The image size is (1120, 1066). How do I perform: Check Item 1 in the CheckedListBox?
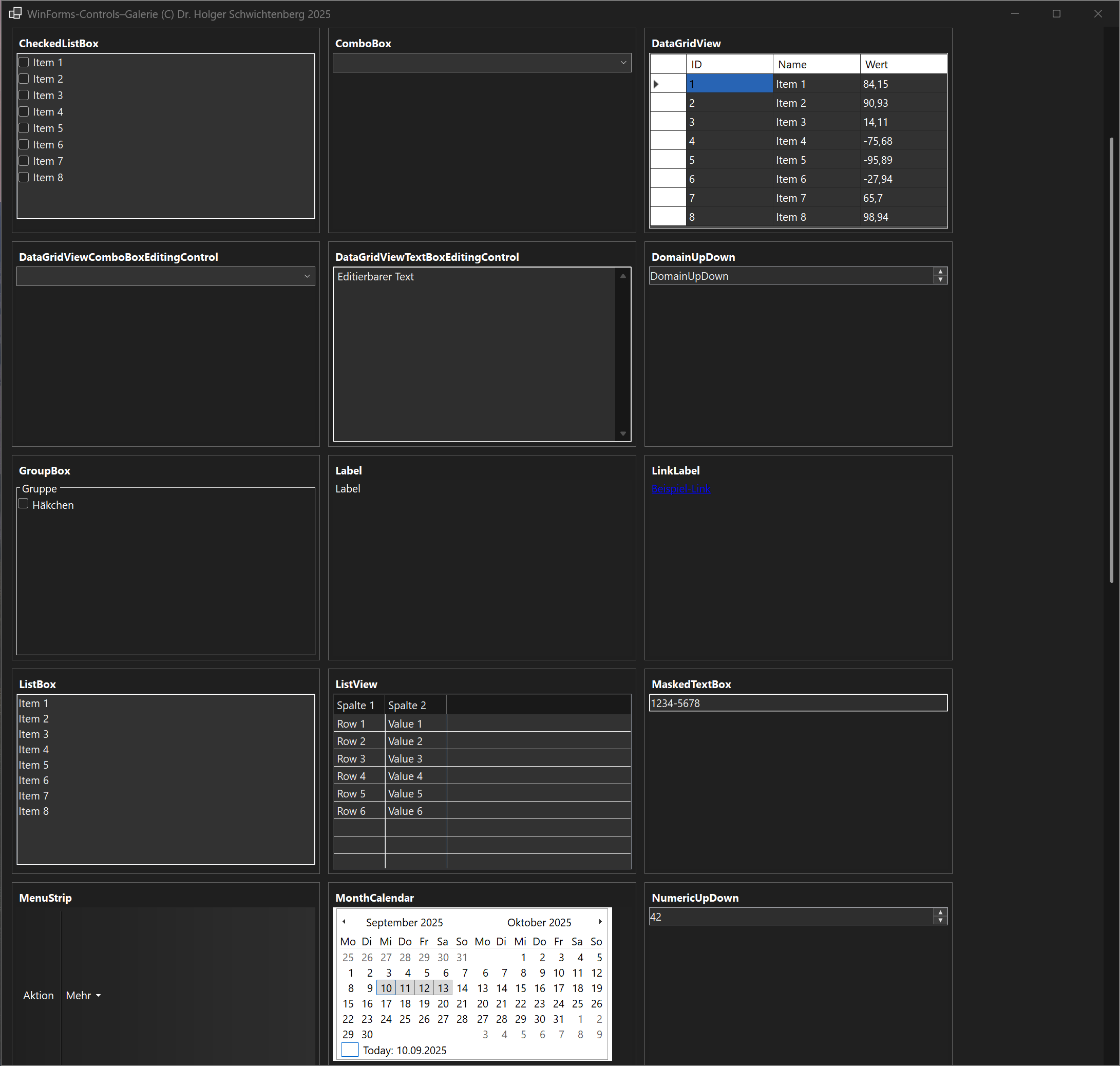pyautogui.click(x=24, y=62)
